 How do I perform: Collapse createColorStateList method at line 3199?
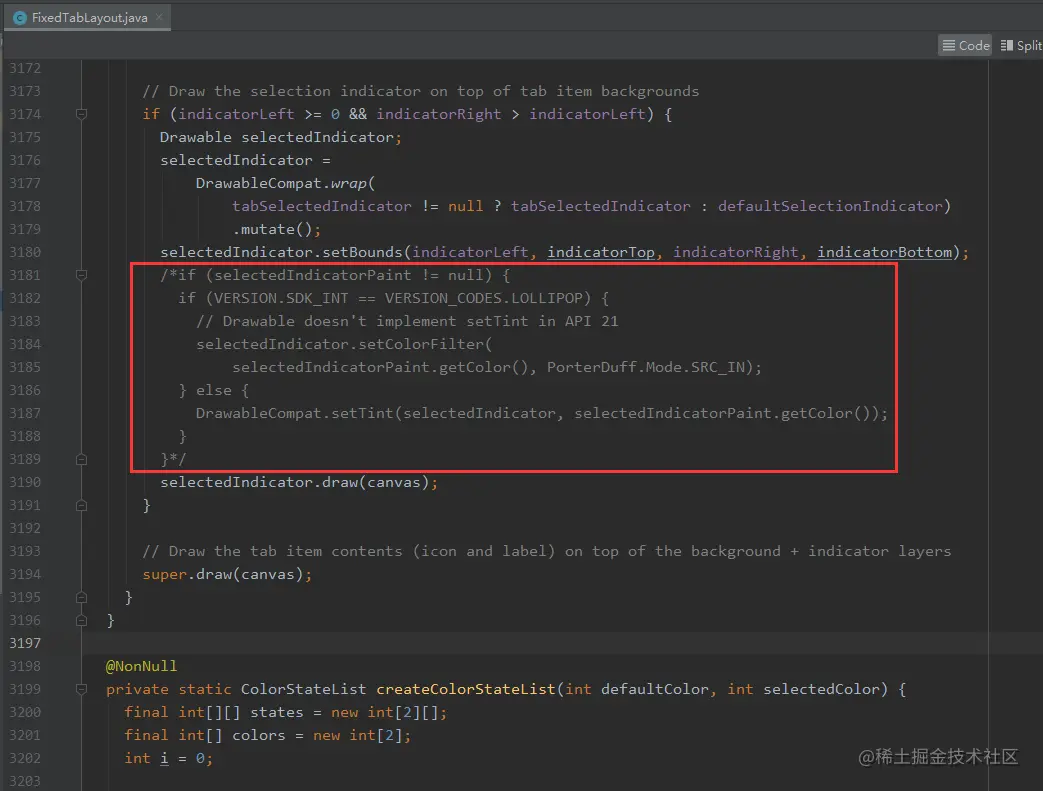81,689
